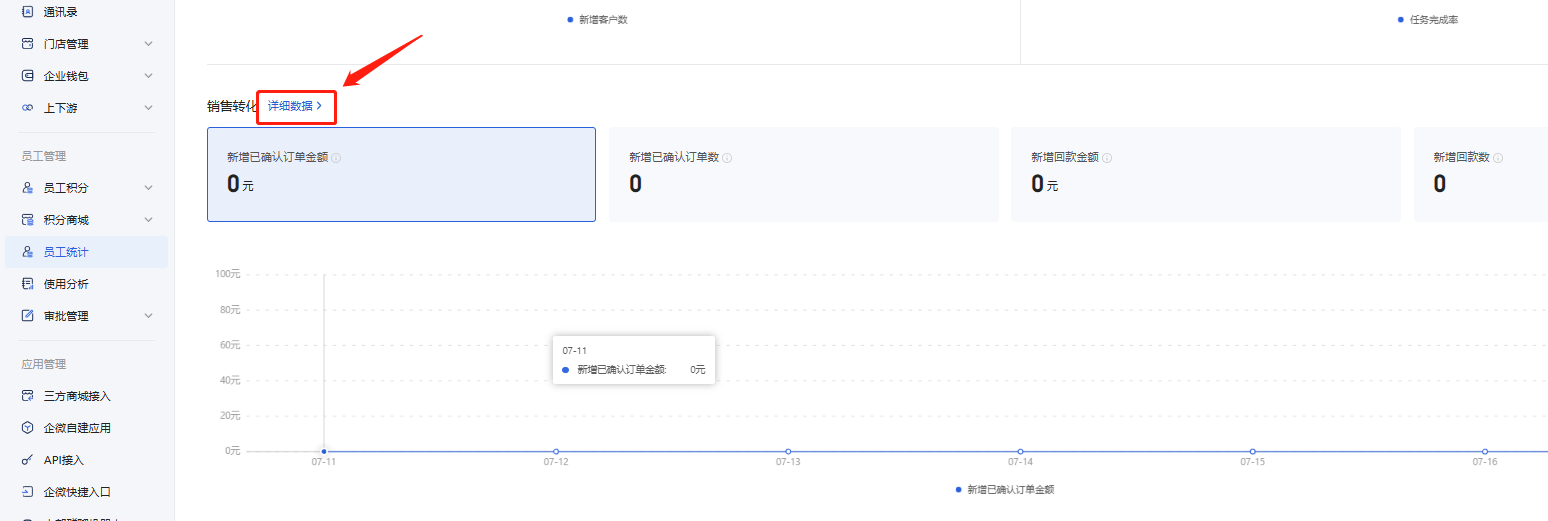Click the 三方商城接入 icon
The width and height of the screenshot is (1548, 521).
tap(28, 396)
